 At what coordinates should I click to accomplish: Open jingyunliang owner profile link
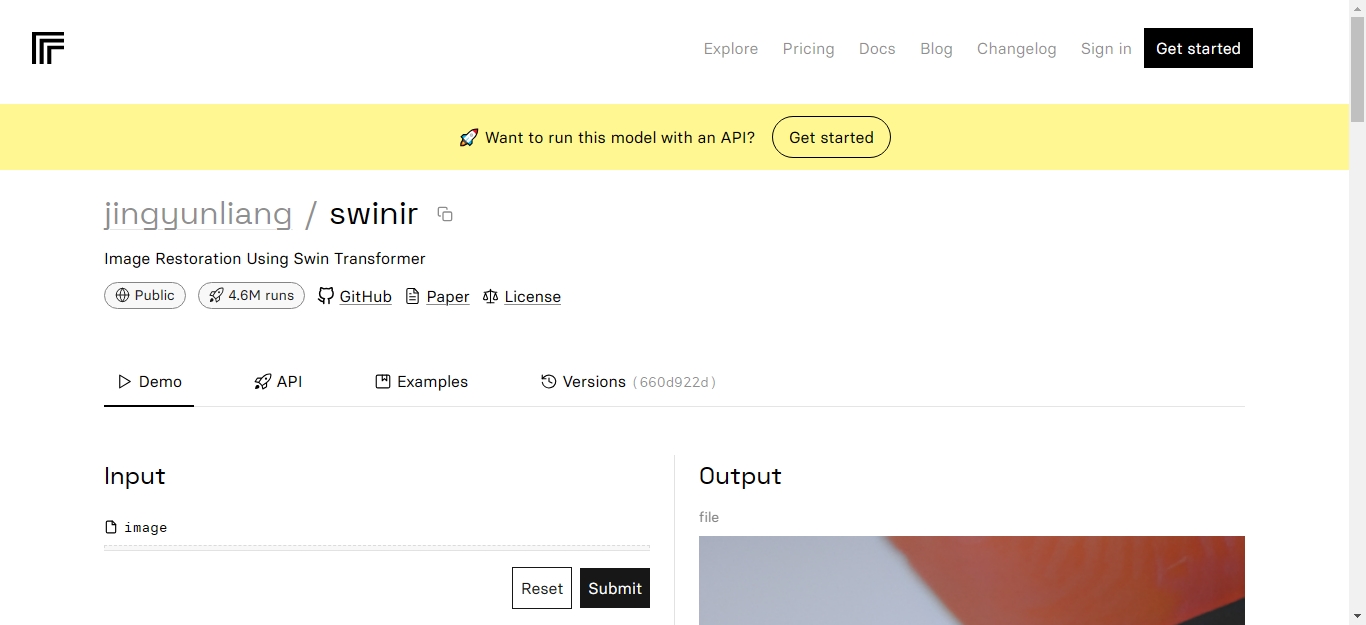198,214
